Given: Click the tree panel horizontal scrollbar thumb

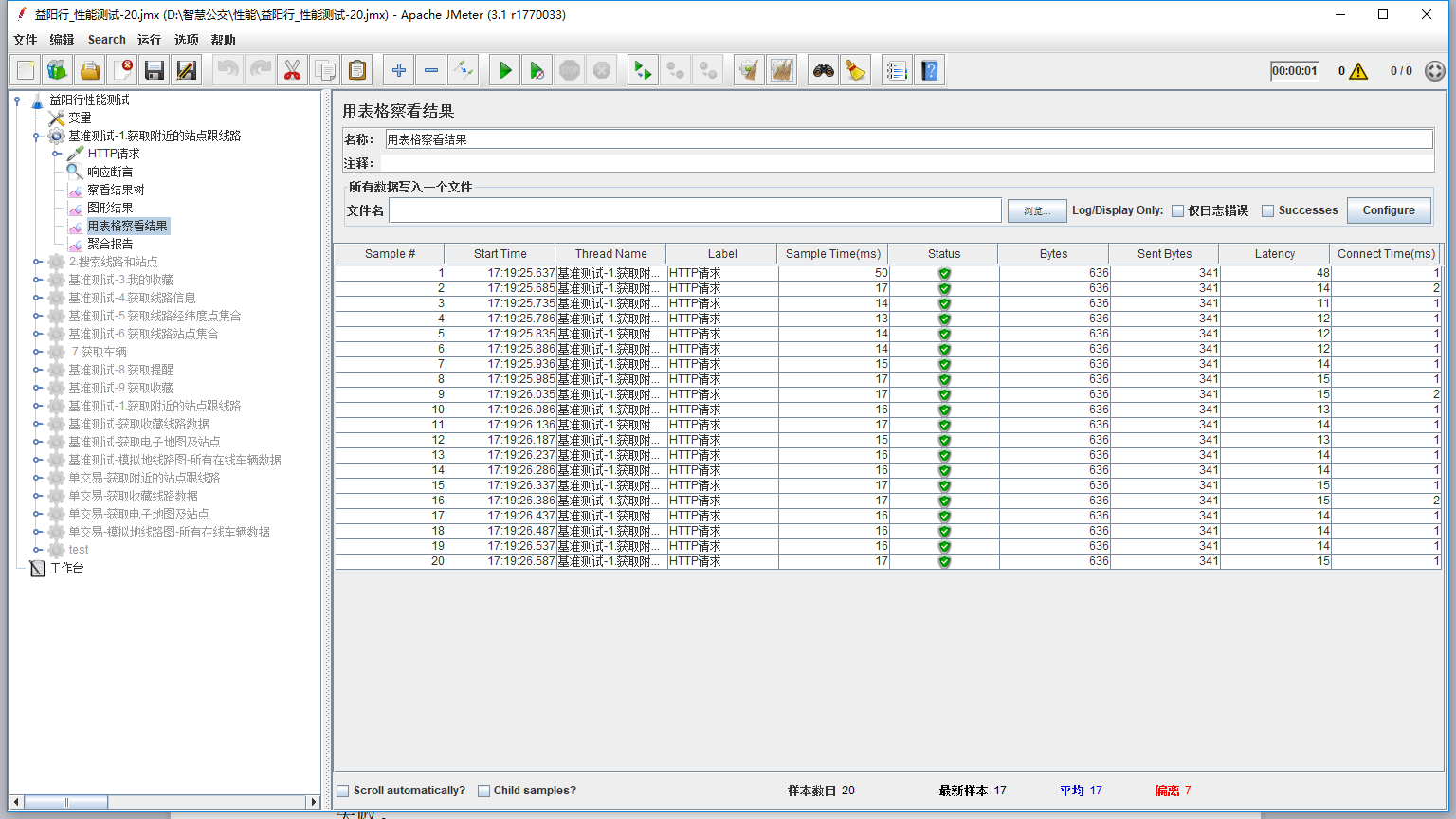Looking at the screenshot, I should pyautogui.click(x=65, y=802).
